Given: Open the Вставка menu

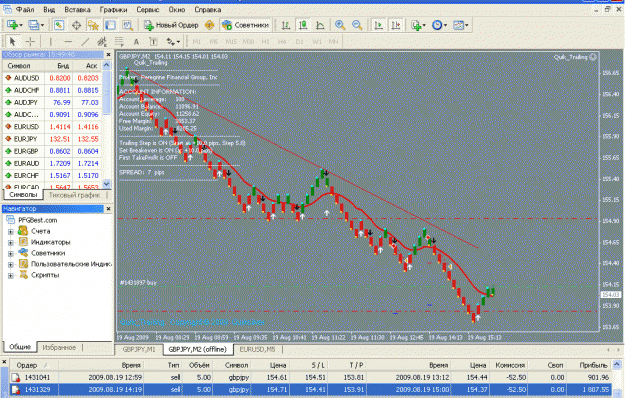Looking at the screenshot, I should 77,10.
